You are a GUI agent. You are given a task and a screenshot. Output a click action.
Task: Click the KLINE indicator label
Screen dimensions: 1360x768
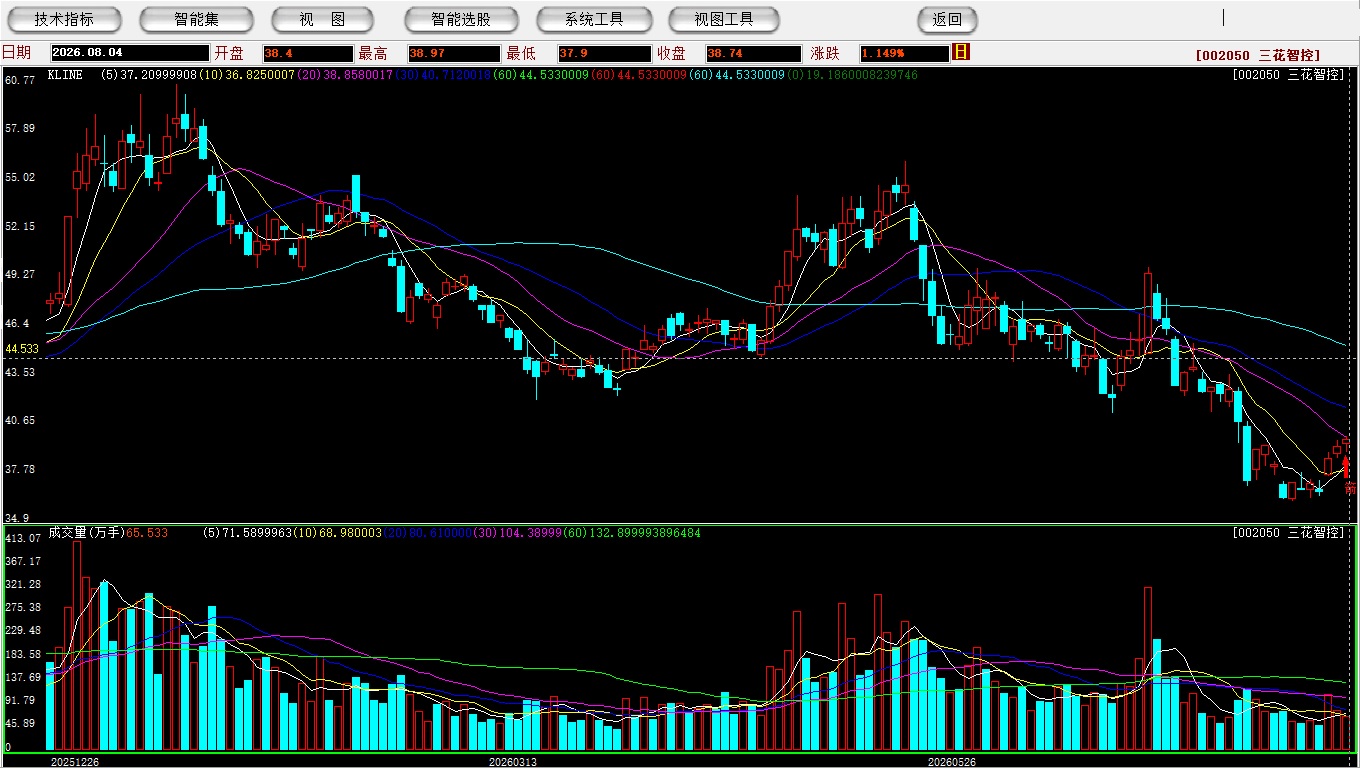(65, 75)
